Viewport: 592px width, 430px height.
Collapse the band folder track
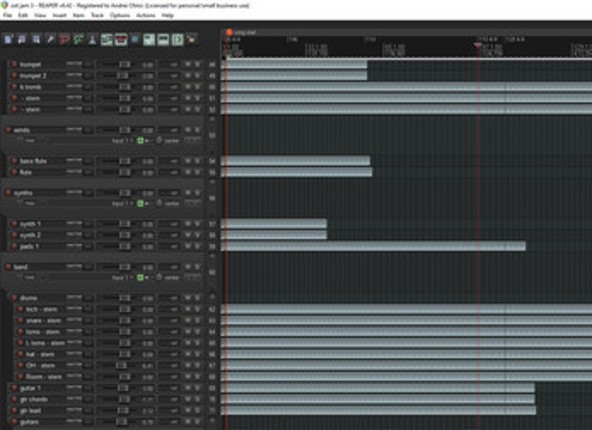(212, 256)
